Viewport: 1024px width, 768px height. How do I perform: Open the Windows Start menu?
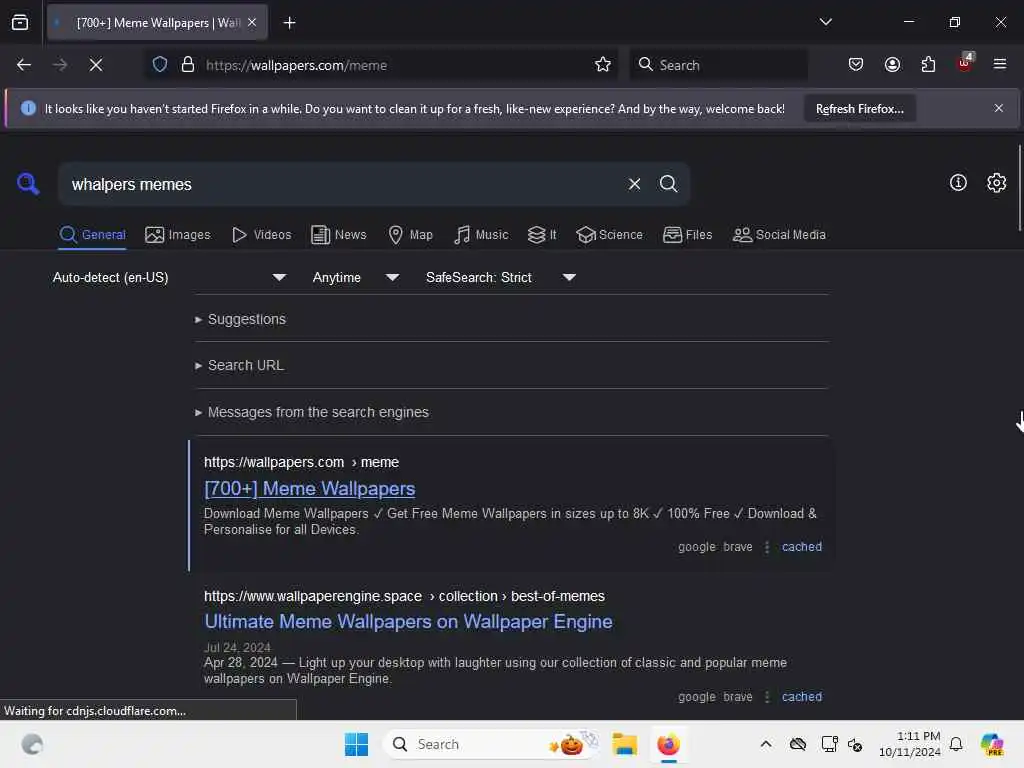pos(357,744)
